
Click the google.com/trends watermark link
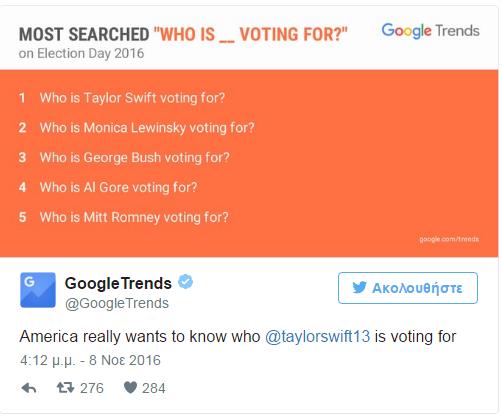coord(449,239)
